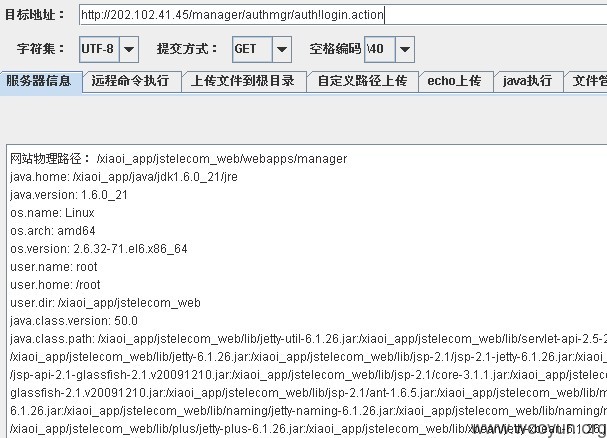This screenshot has width=607, height=438.
Task: Open the 上传文件到根目录 tab
Action: 243,81
